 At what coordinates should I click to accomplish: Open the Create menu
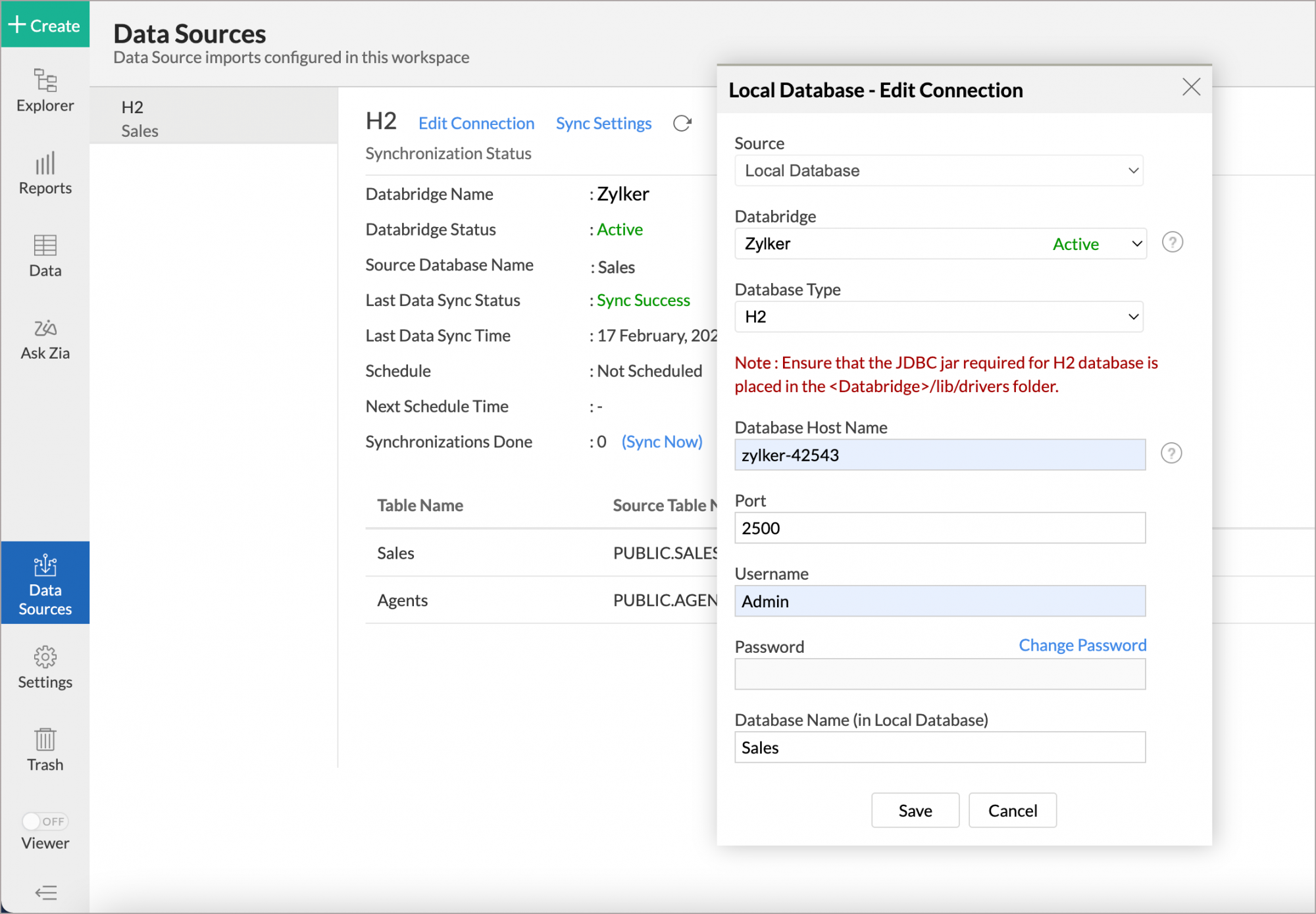[x=44, y=25]
